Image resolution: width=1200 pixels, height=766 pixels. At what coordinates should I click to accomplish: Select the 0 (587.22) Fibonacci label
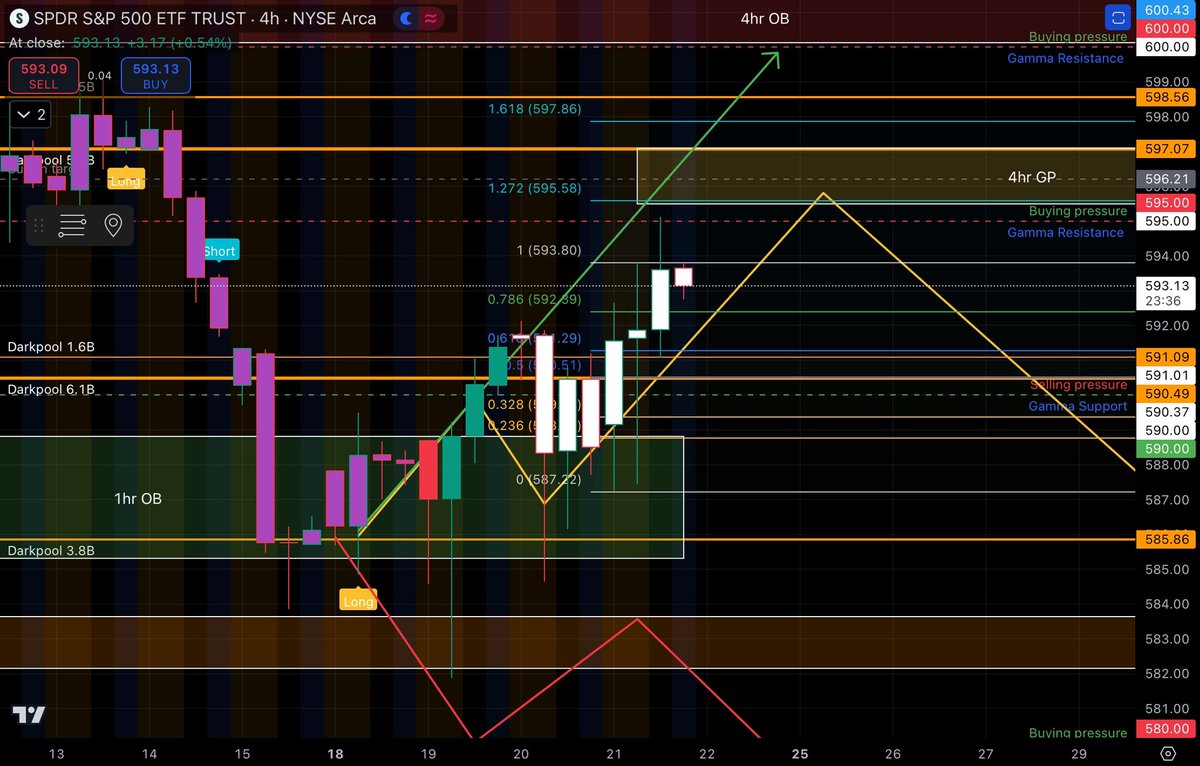pyautogui.click(x=549, y=480)
